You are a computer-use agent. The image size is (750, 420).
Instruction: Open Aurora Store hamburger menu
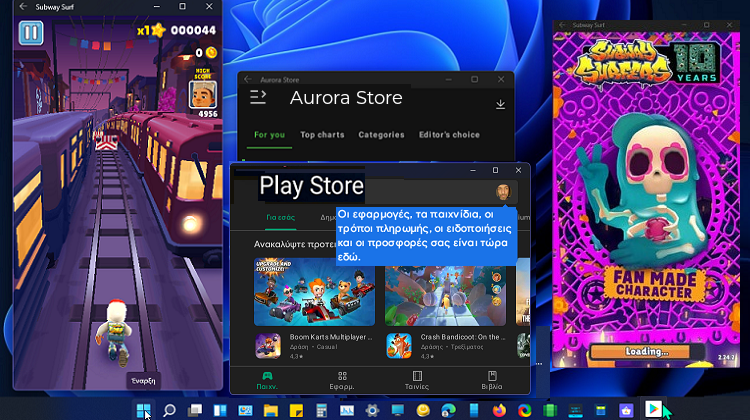[258, 97]
